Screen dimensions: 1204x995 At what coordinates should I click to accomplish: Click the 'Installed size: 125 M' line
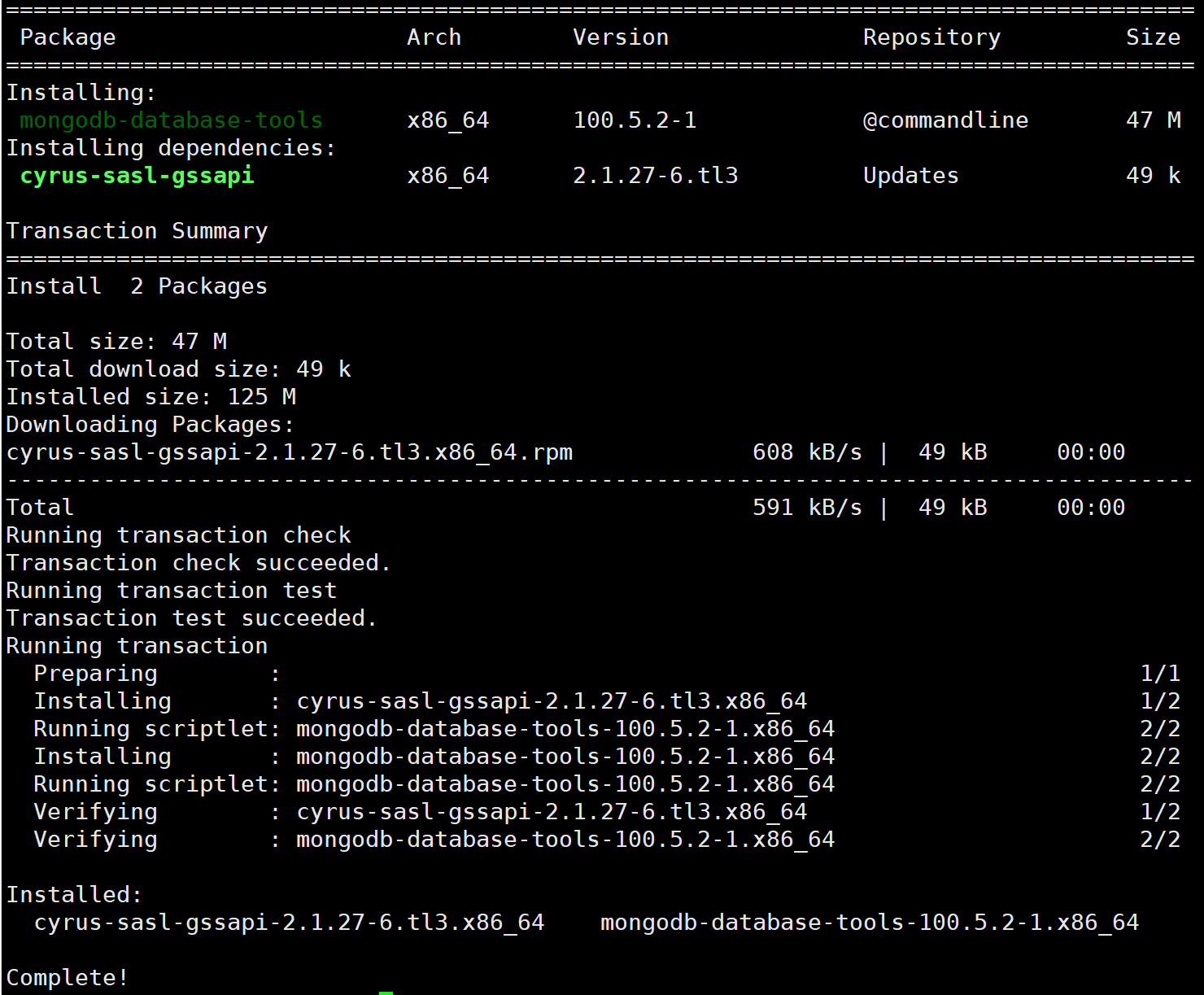pos(151,397)
